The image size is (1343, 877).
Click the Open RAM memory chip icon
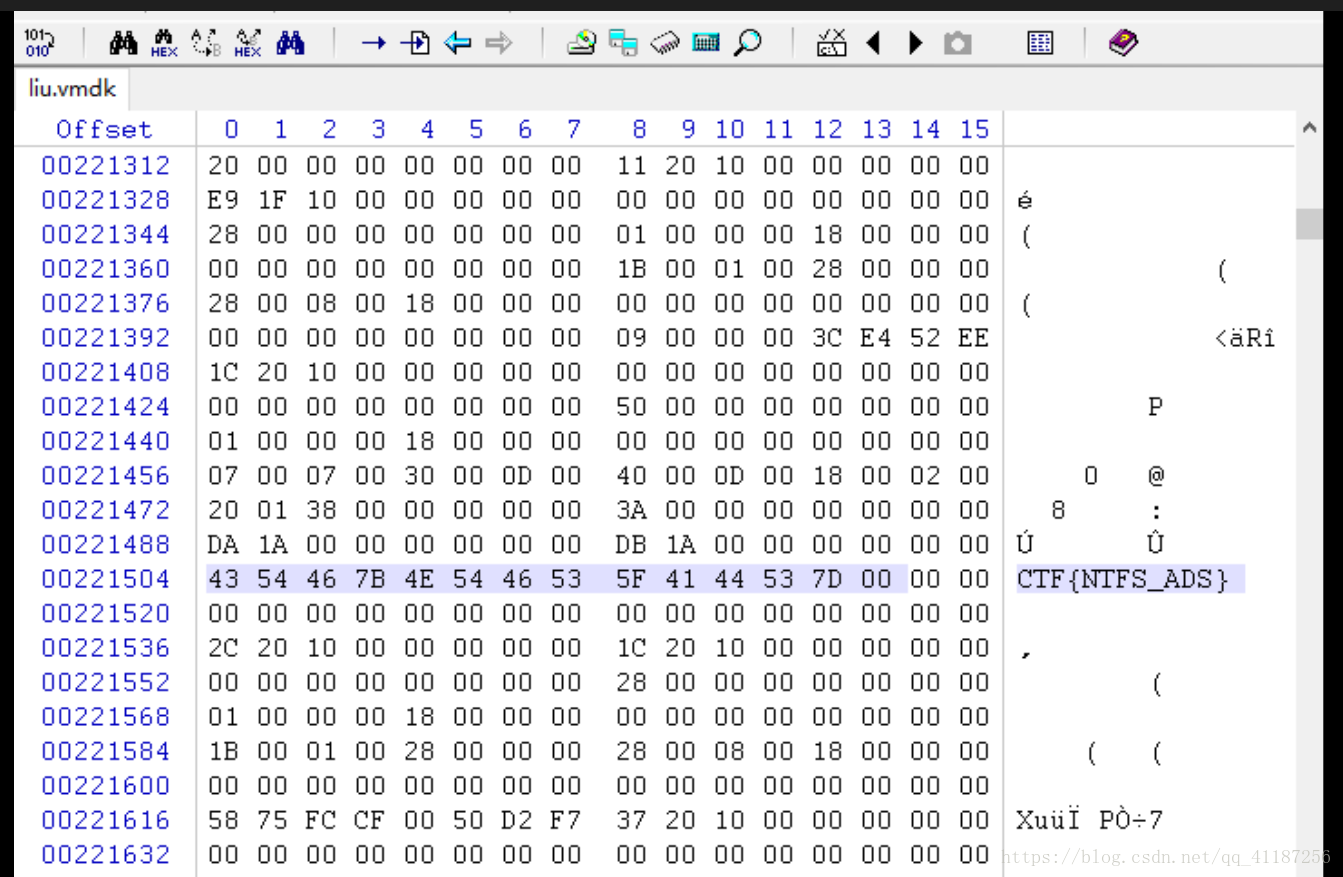665,43
